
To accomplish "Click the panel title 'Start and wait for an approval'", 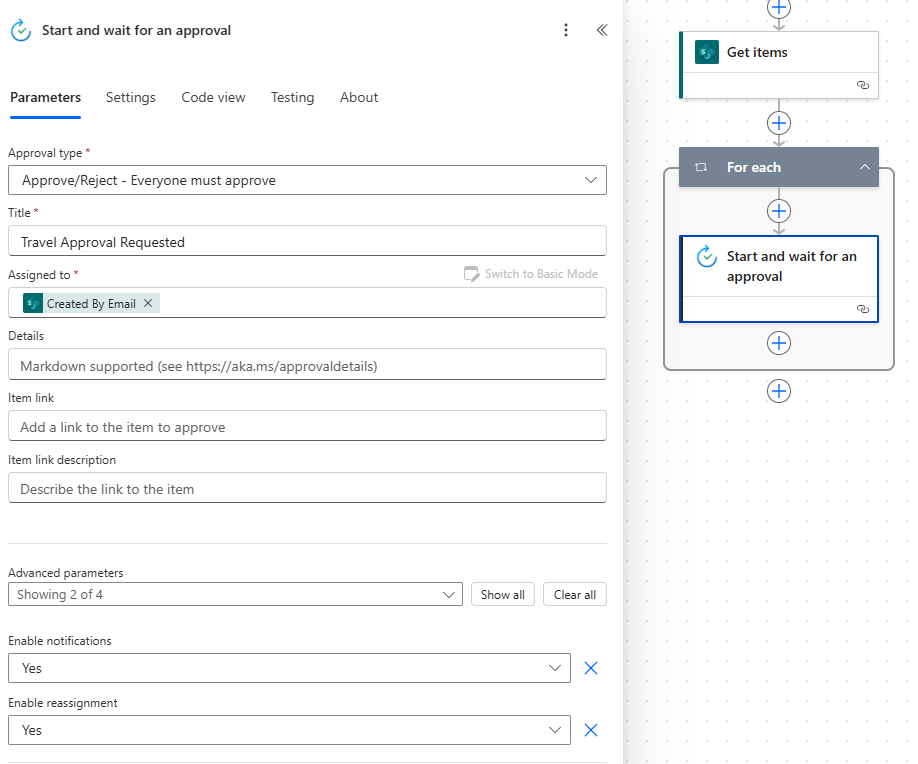I will [x=136, y=30].
